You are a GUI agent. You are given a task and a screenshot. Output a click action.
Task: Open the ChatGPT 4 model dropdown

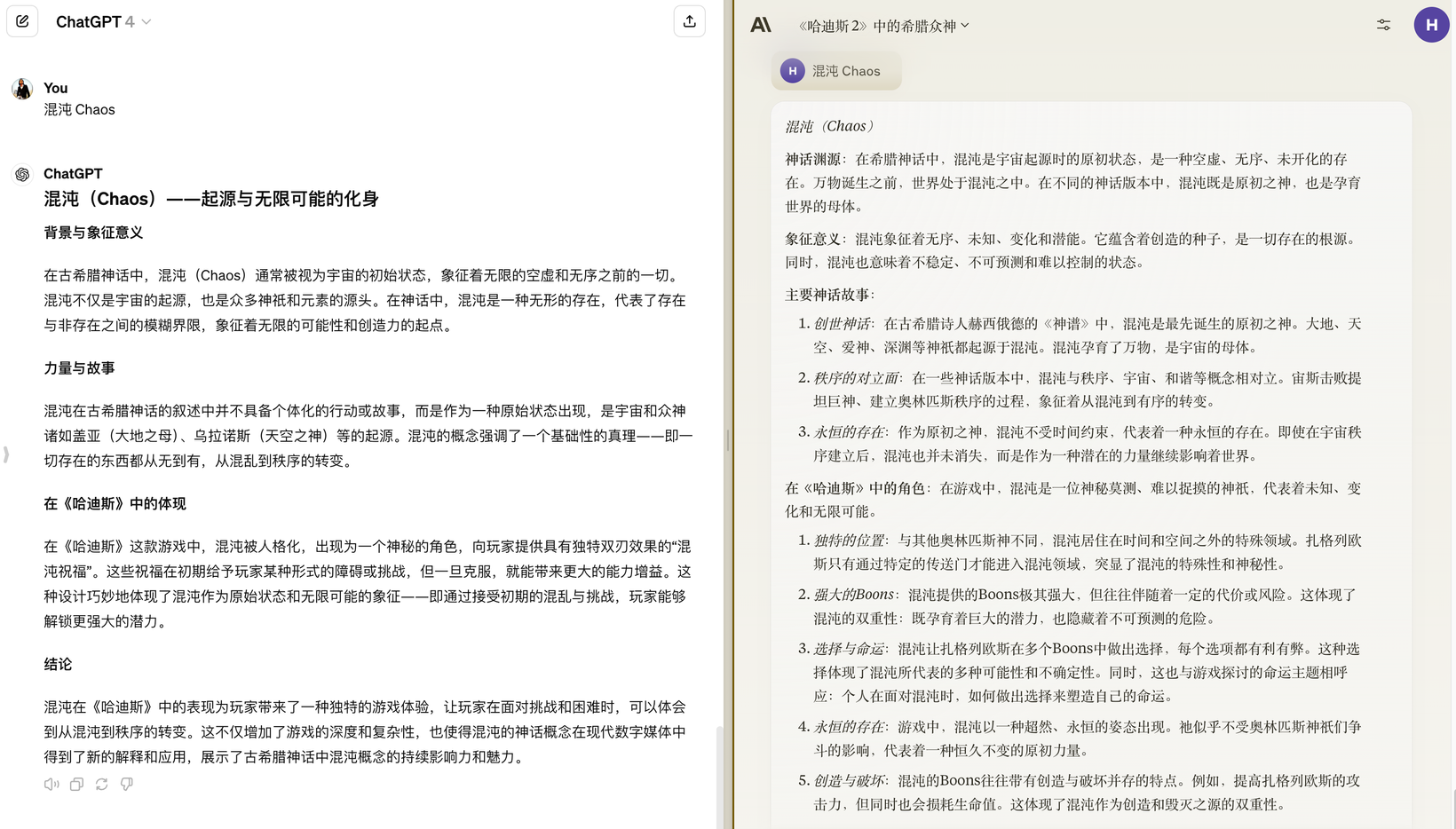95,21
